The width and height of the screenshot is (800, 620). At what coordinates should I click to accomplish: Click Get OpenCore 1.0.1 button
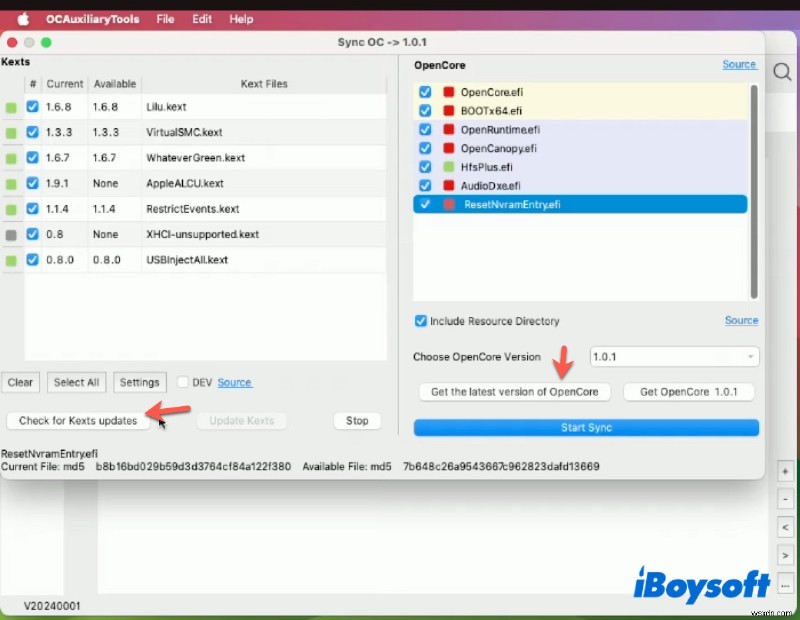[x=689, y=392]
